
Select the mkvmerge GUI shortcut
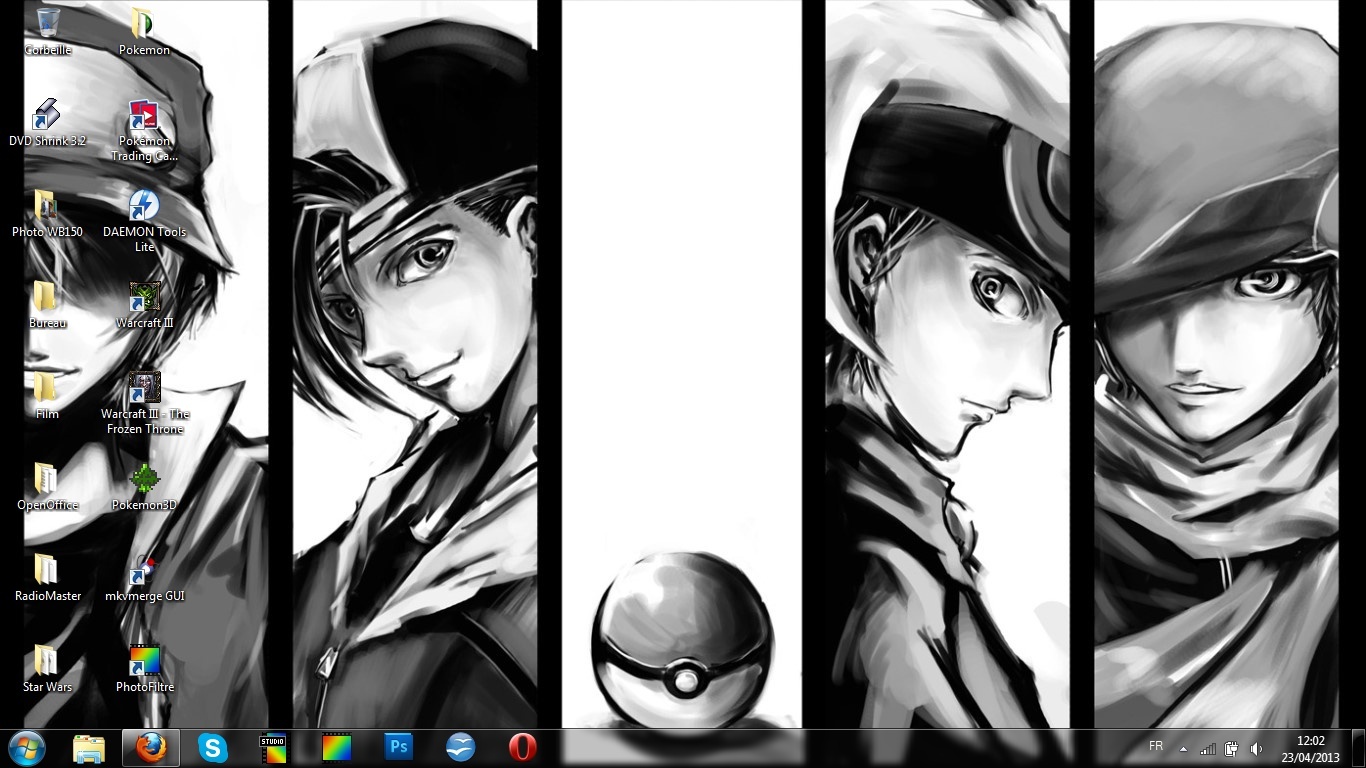(144, 577)
